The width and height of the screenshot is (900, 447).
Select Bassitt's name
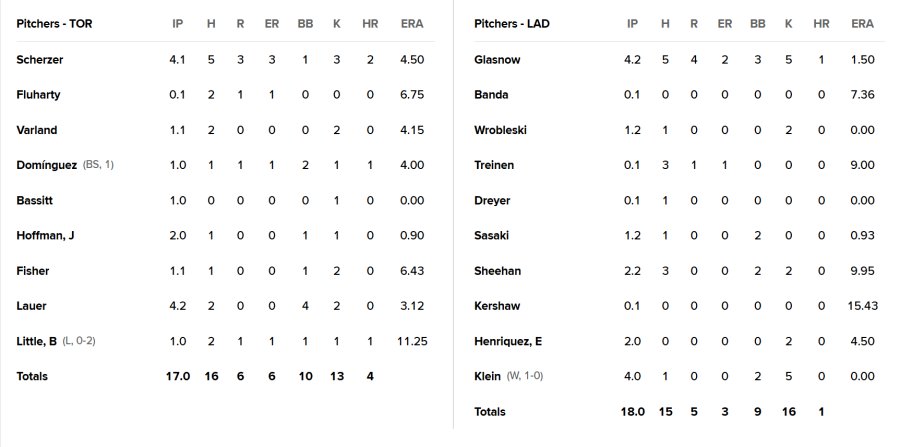[x=34, y=201]
